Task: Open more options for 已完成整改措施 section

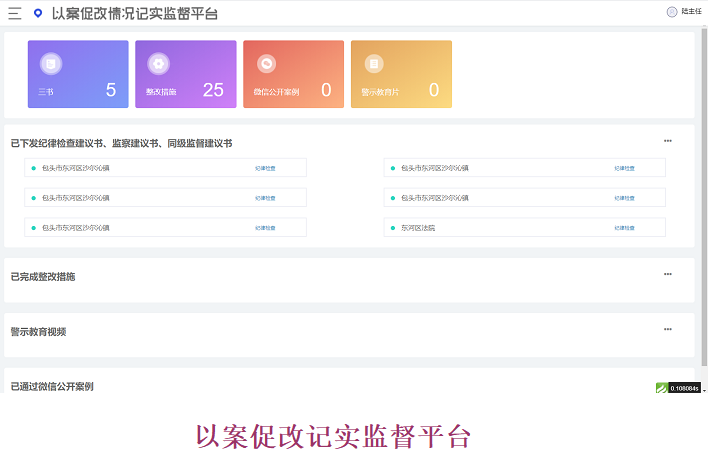Action: pyautogui.click(x=668, y=274)
